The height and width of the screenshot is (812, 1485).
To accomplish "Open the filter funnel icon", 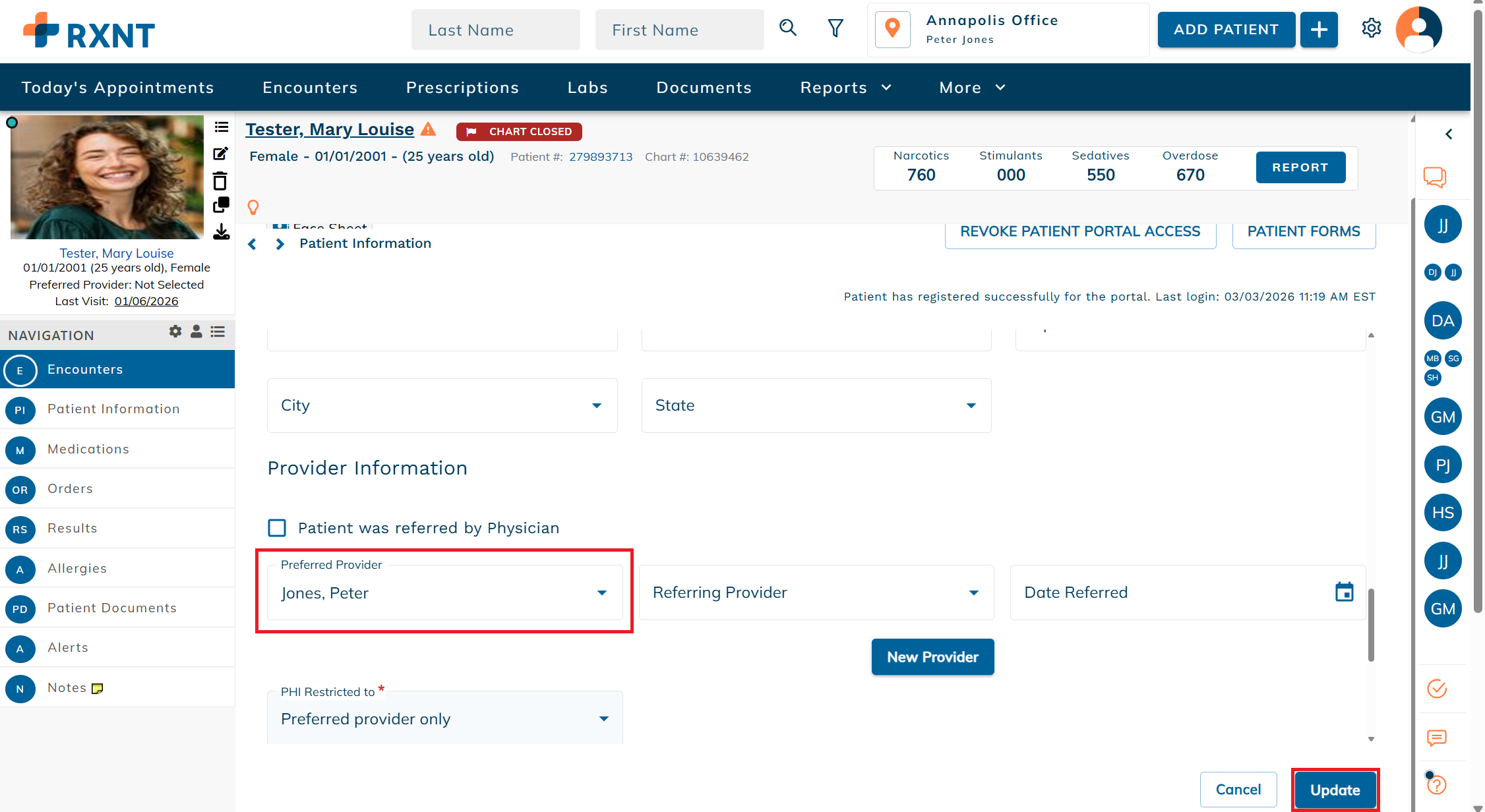I will [x=835, y=28].
